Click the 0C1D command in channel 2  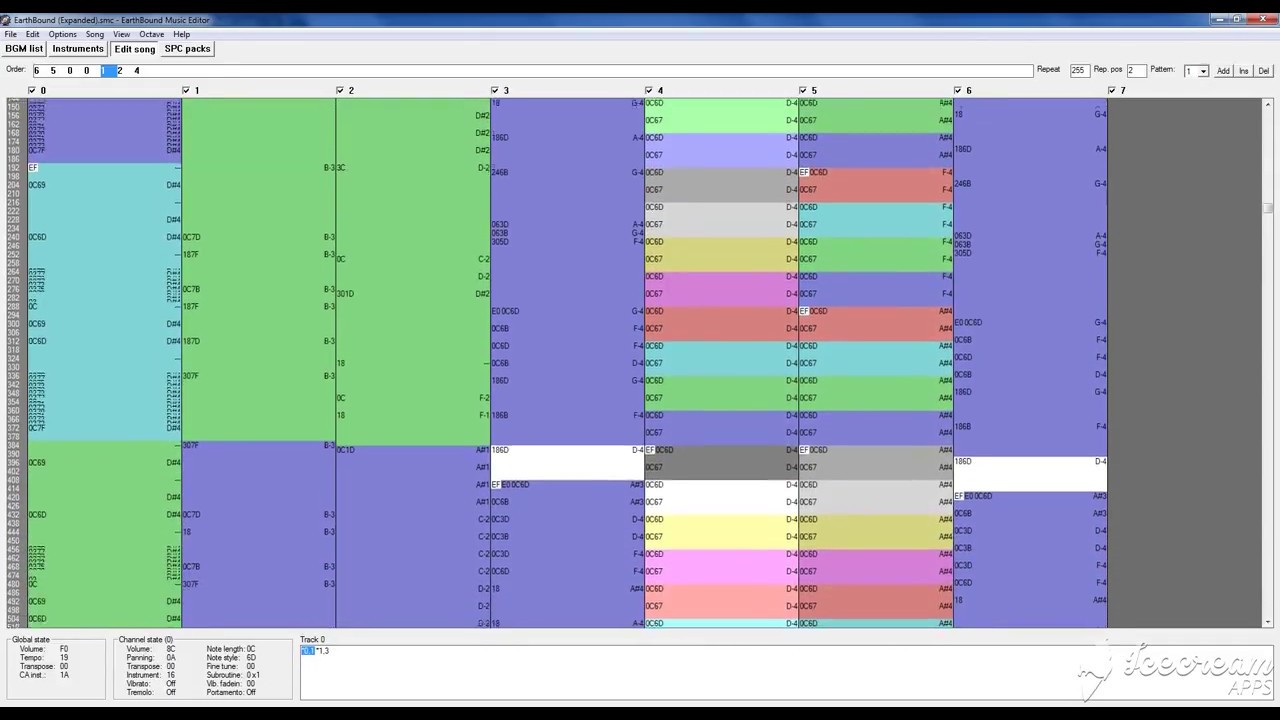pyautogui.click(x=345, y=450)
